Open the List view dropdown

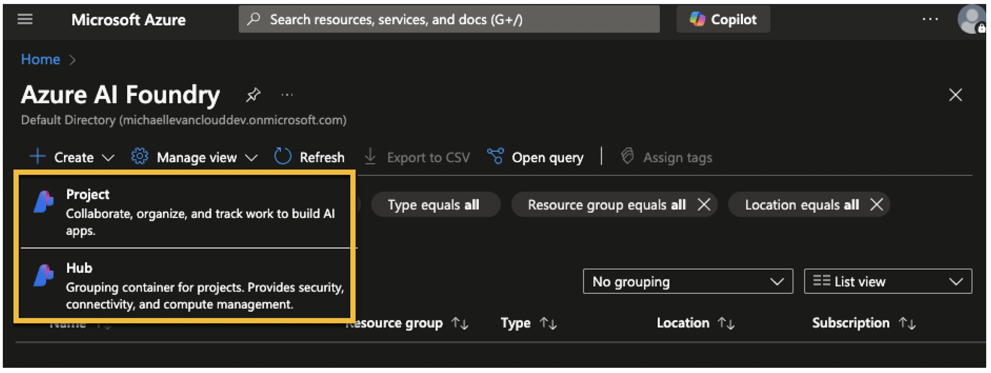click(x=888, y=281)
